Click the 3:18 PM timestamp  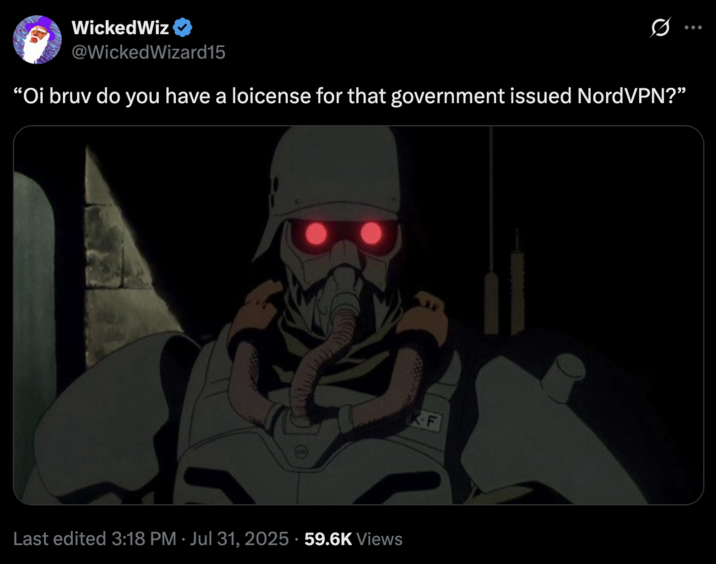pos(144,539)
